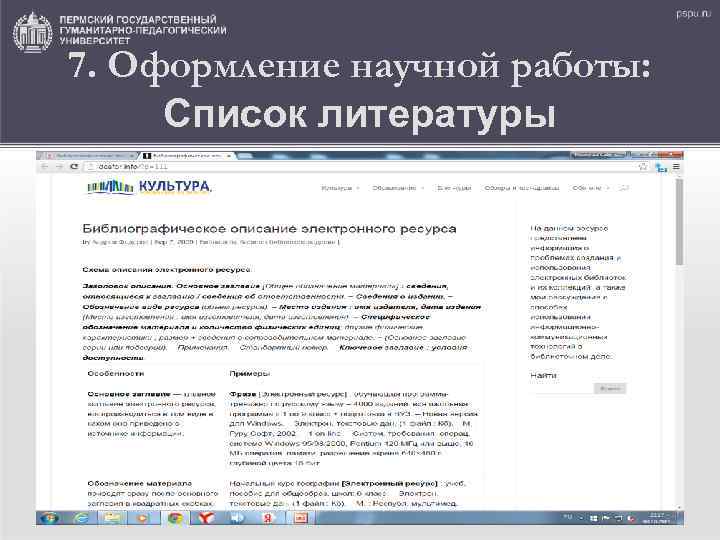Click the author link in the article byline
The image size is (720, 540).
pyautogui.click(x=120, y=242)
